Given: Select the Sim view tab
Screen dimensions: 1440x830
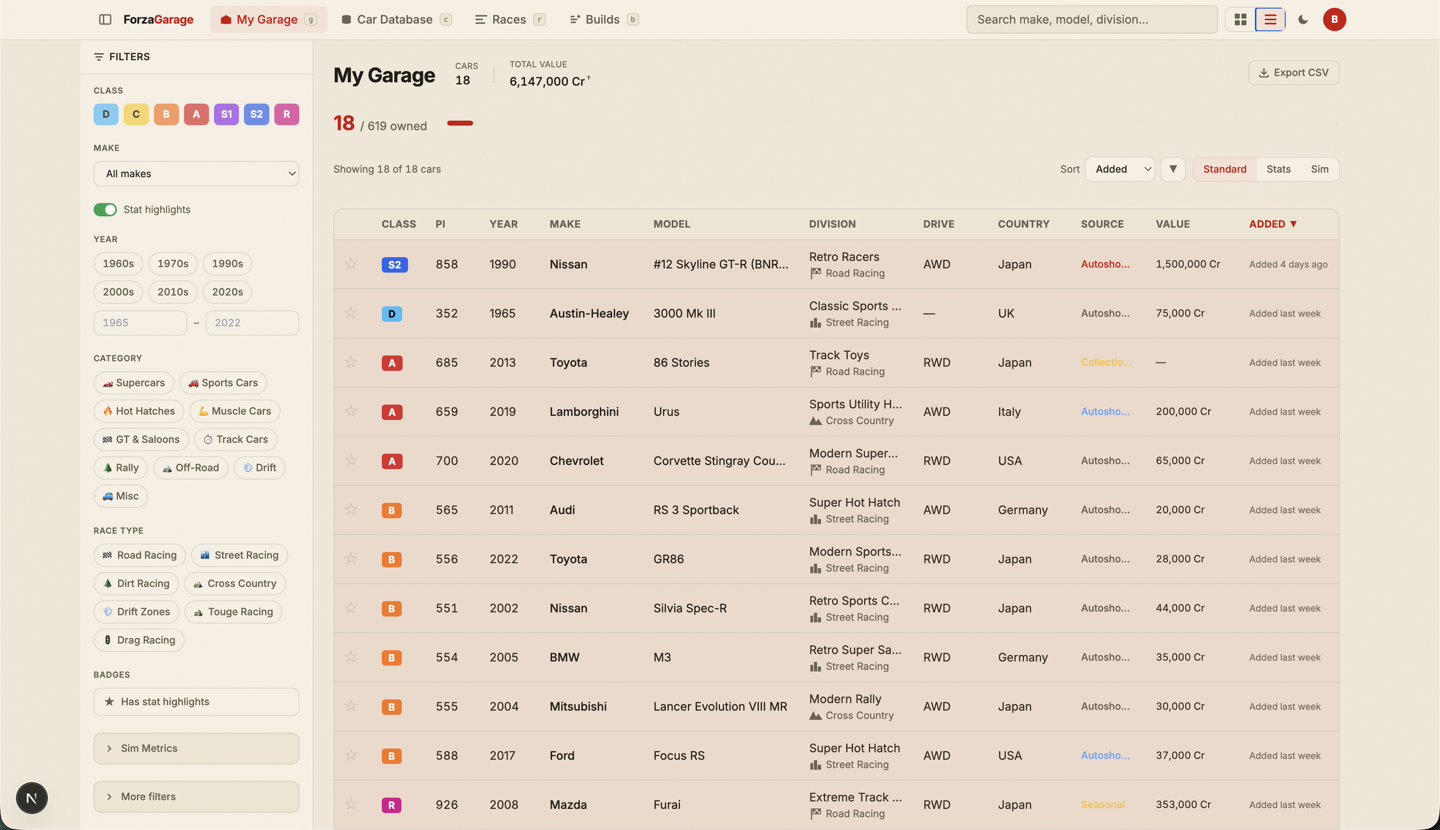Looking at the screenshot, I should (1320, 169).
